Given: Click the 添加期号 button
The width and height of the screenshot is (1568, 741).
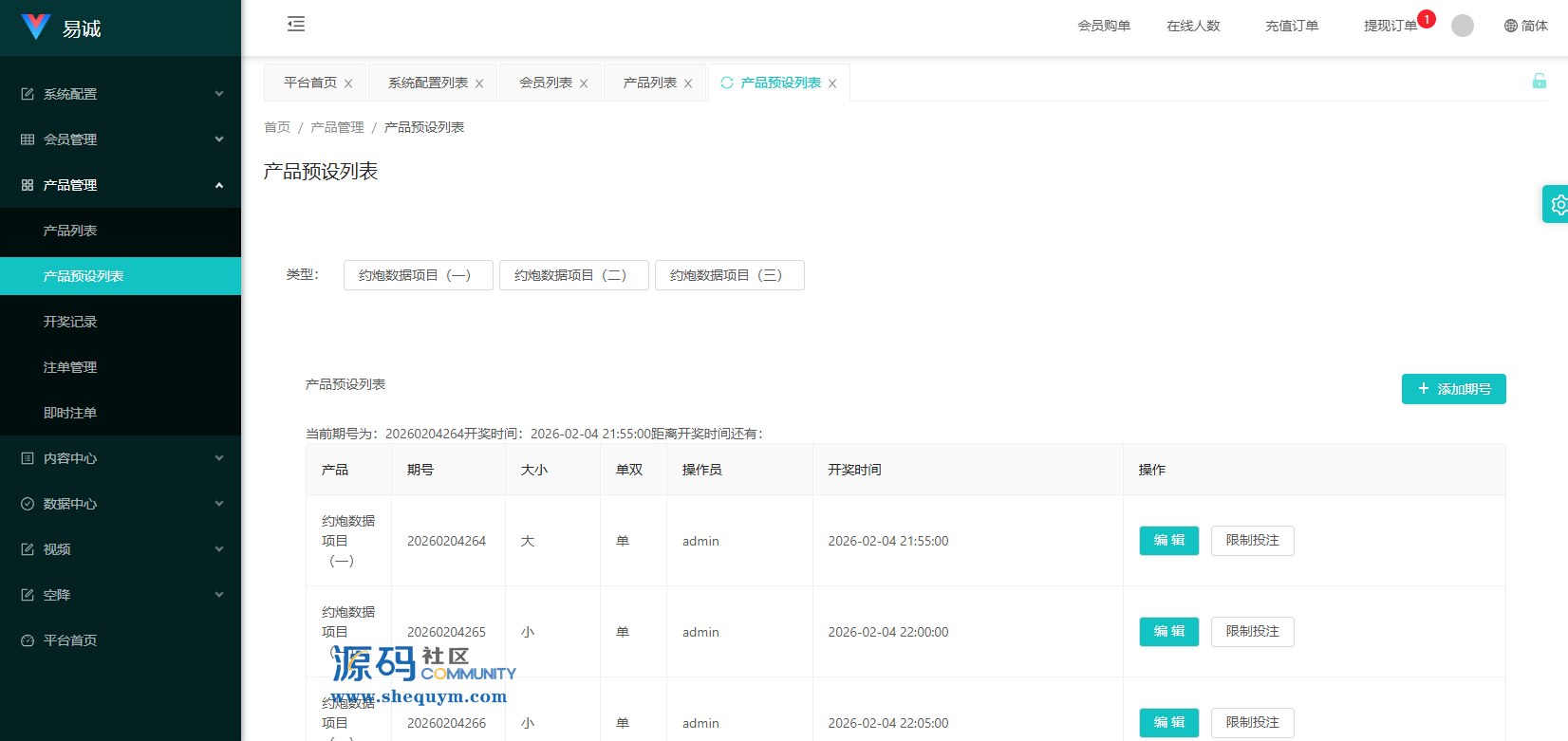Looking at the screenshot, I should tap(1453, 389).
